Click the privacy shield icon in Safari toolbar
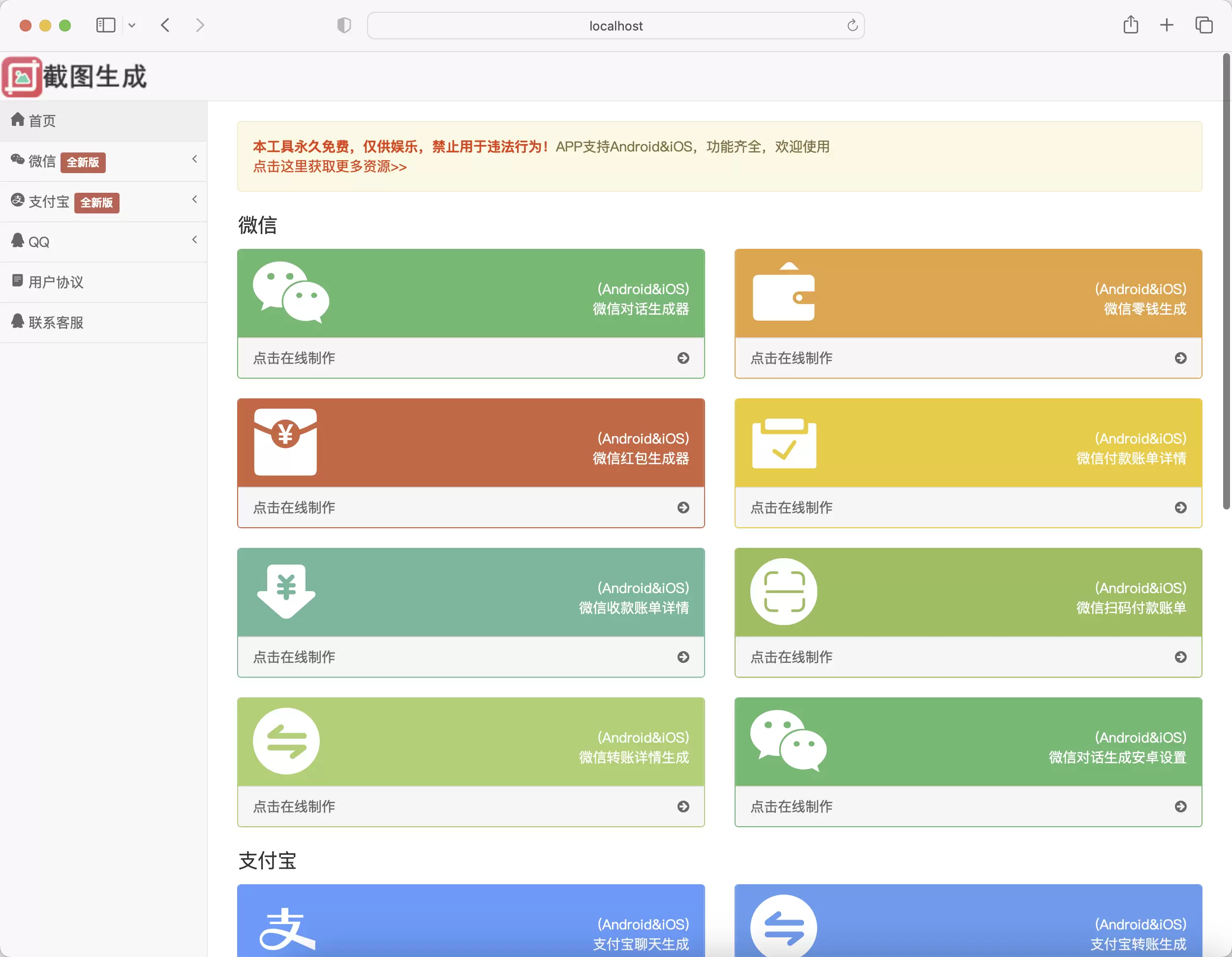The height and width of the screenshot is (957, 1232). (x=344, y=26)
